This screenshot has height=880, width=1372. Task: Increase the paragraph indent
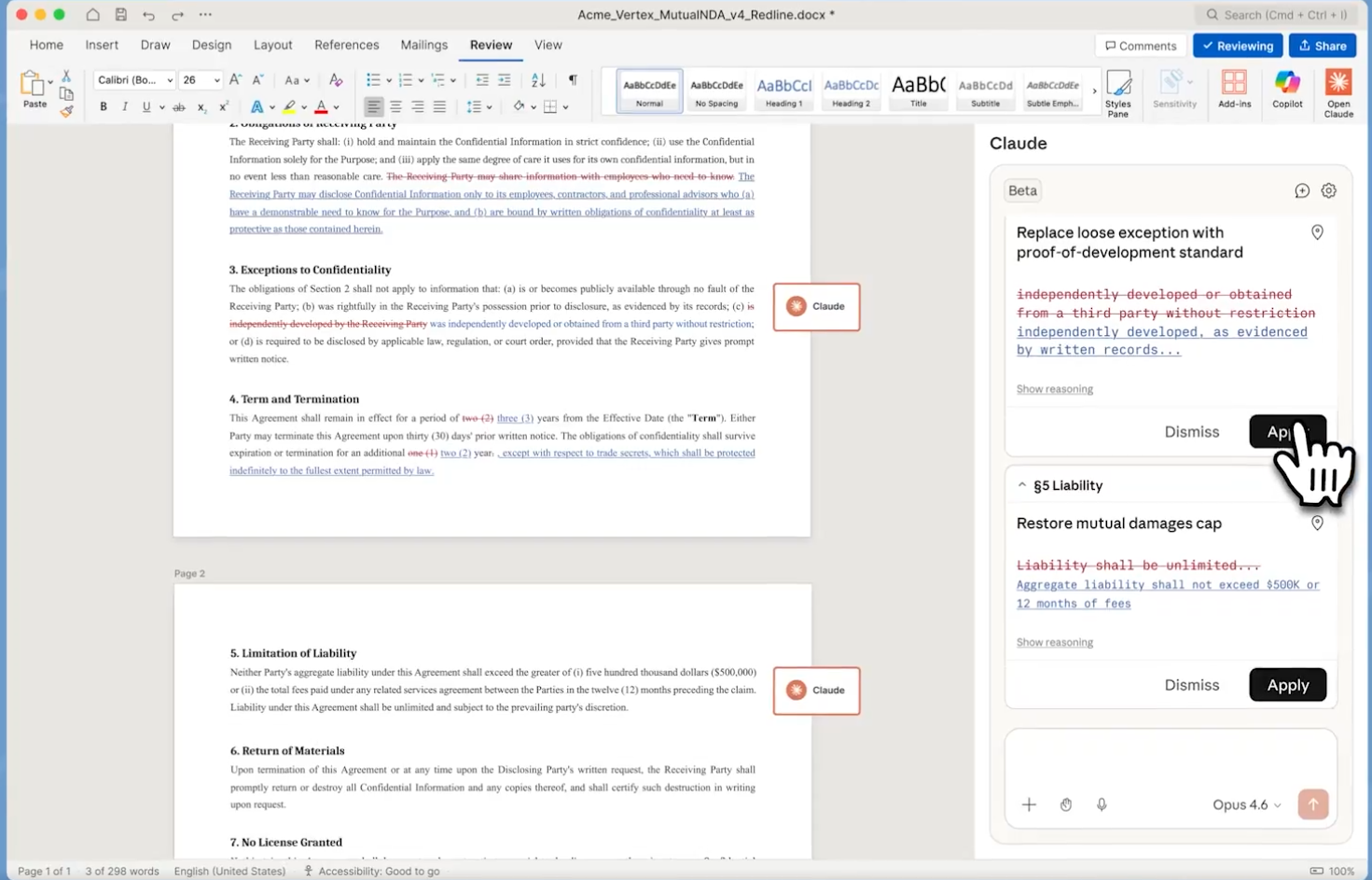tap(505, 80)
